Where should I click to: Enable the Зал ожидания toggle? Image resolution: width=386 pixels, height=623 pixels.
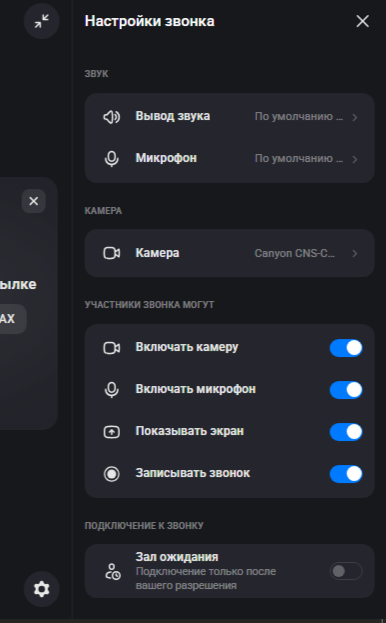(x=346, y=571)
